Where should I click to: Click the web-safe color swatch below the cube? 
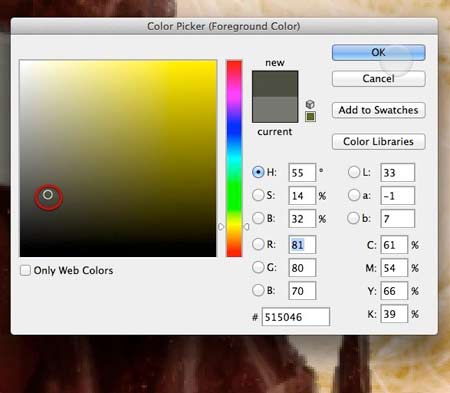(x=310, y=116)
